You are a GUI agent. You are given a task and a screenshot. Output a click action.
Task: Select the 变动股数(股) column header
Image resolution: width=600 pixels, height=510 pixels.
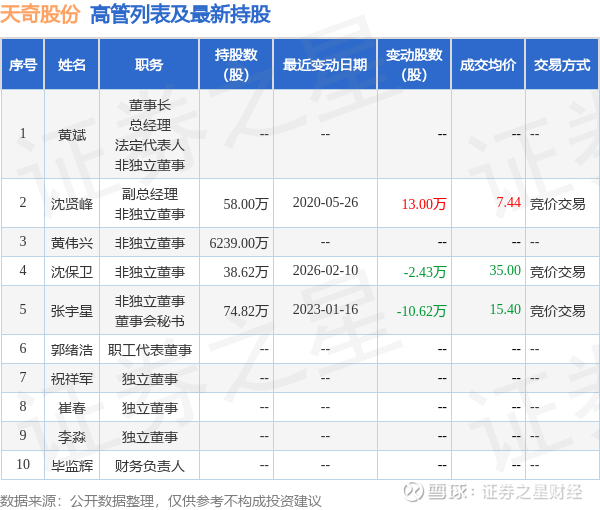[414, 65]
